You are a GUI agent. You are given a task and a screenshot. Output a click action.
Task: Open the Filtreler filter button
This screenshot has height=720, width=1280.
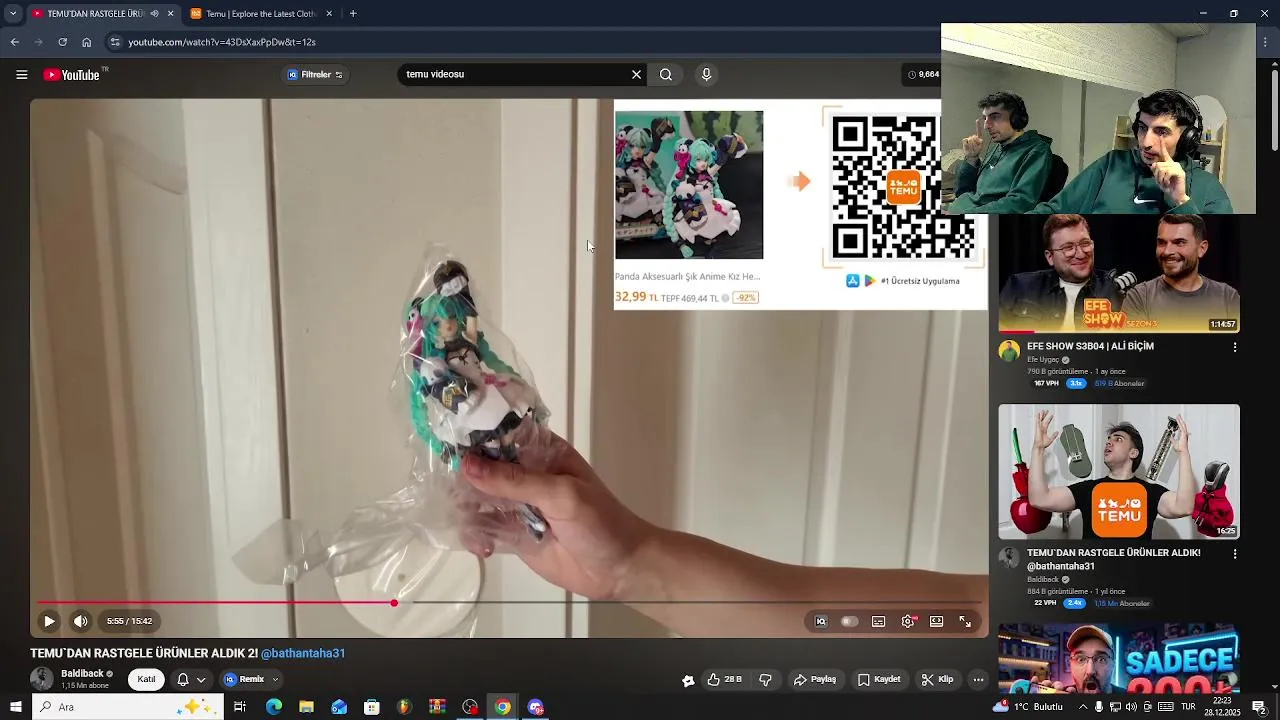(315, 75)
